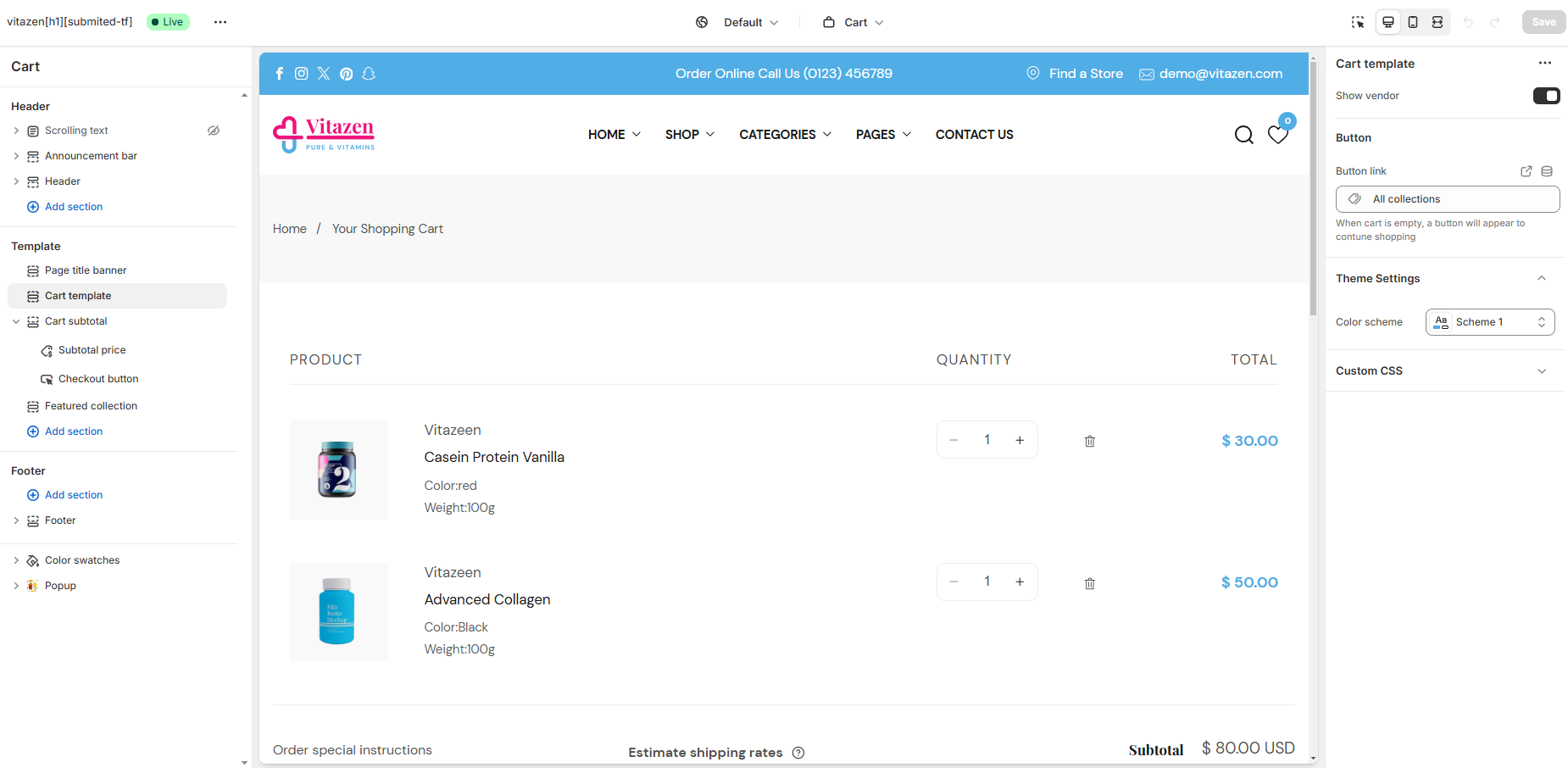The image size is (1568, 768).
Task: Open the storefront search magnifier icon
Action: (1244, 135)
